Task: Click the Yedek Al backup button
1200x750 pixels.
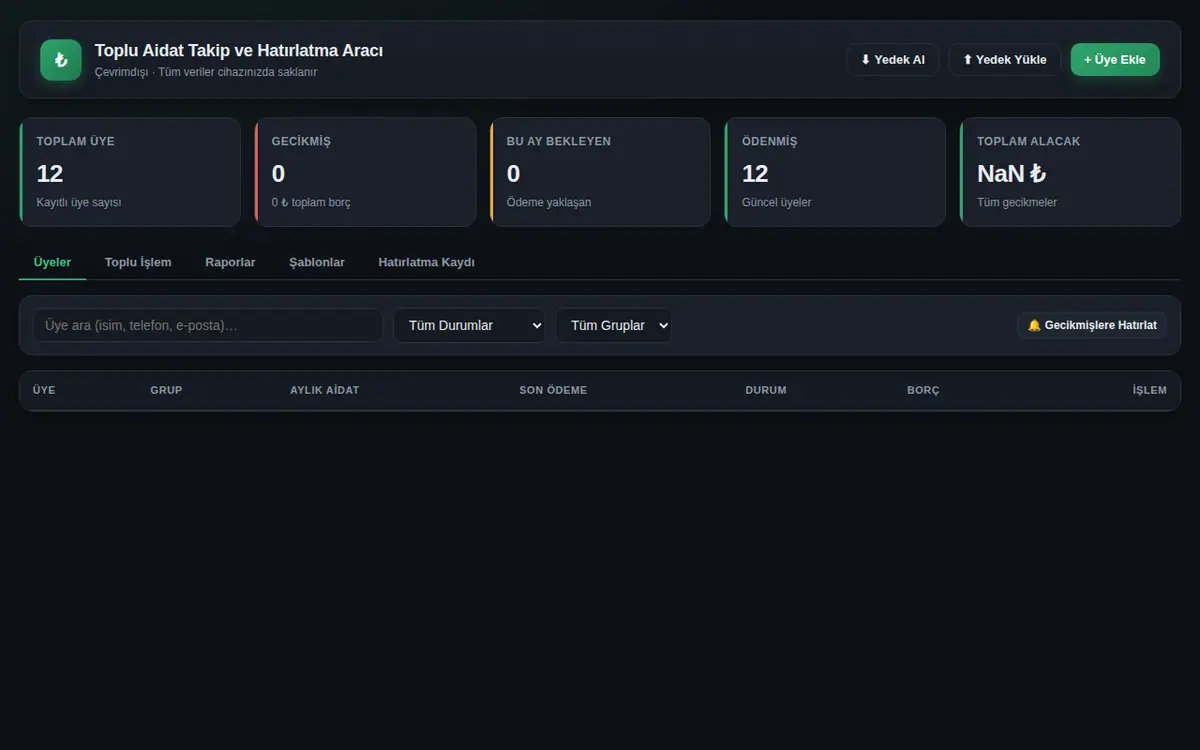Action: click(893, 60)
